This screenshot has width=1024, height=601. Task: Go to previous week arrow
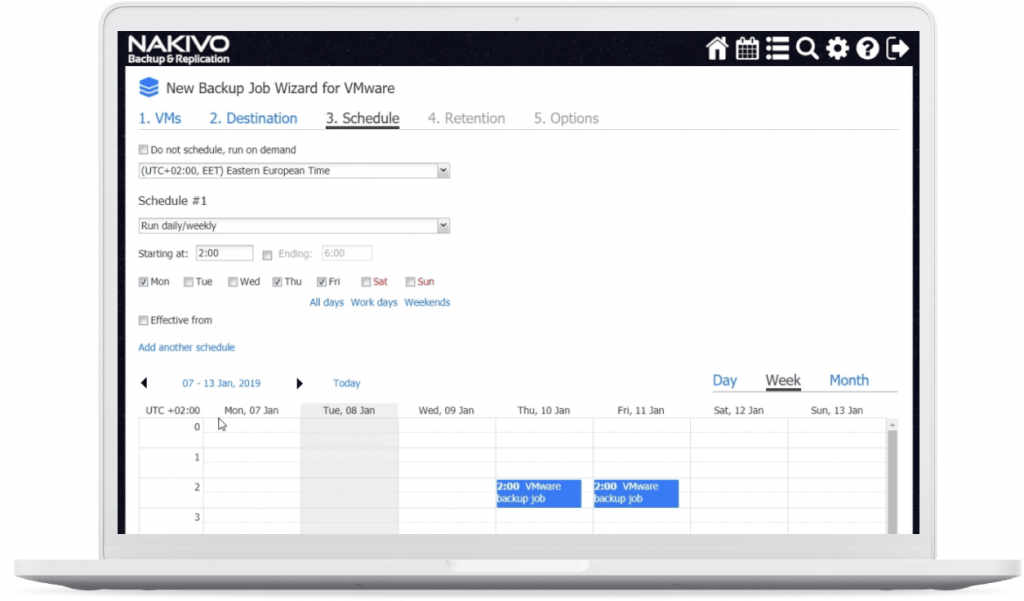point(144,383)
